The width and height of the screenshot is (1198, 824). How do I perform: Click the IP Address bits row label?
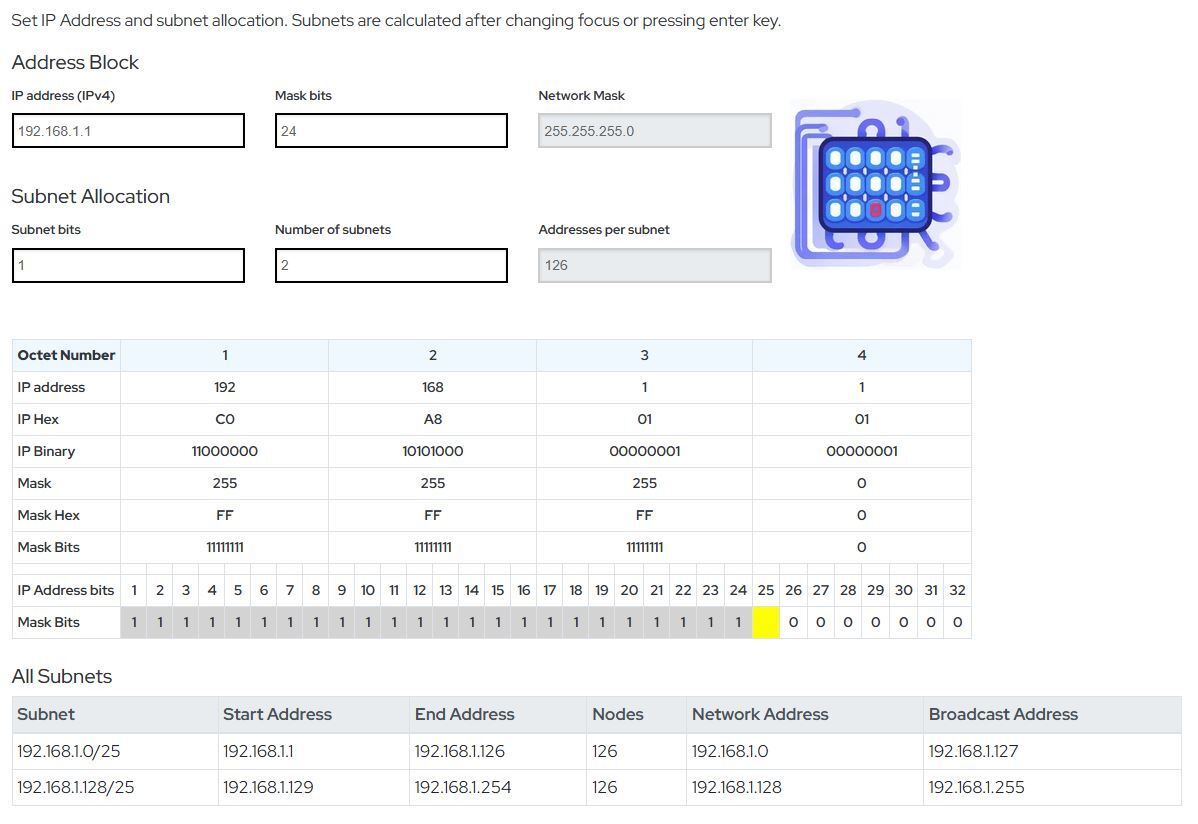(x=66, y=590)
